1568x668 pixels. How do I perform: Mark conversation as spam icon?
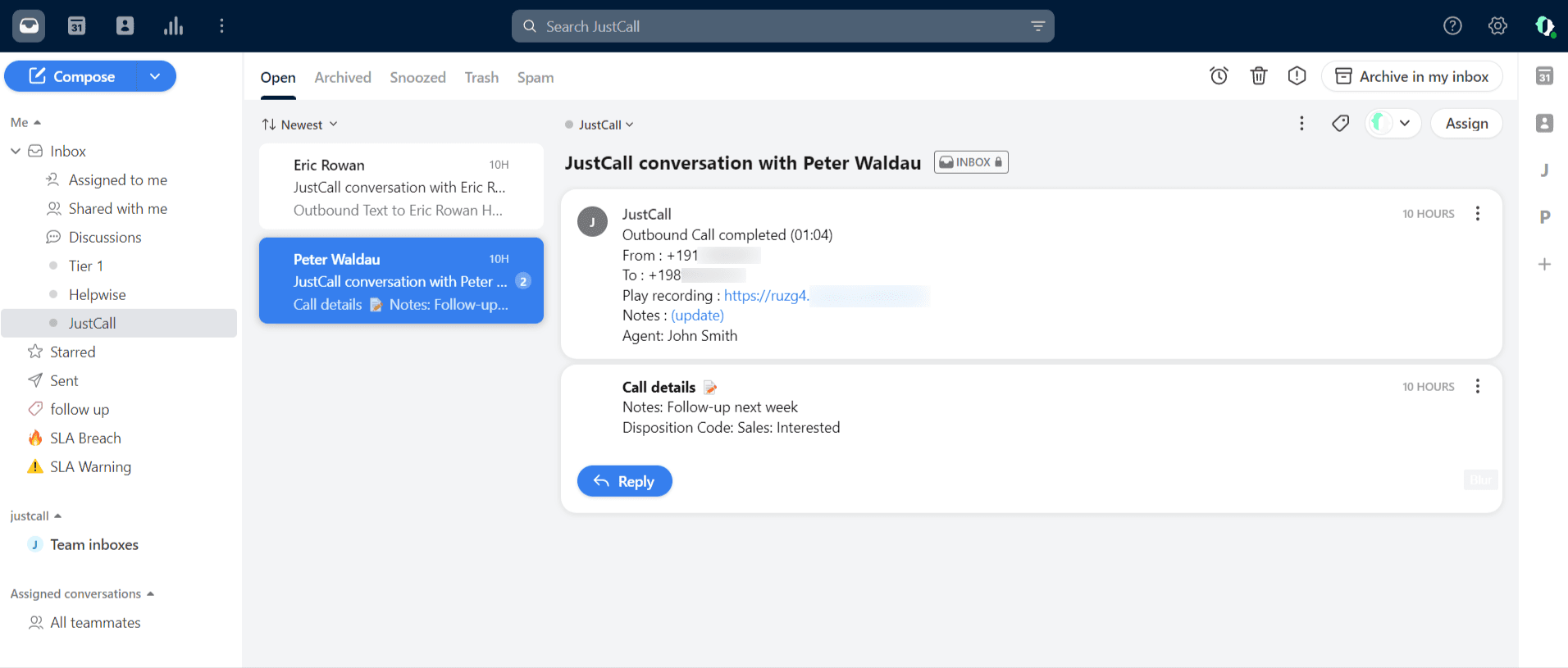(1297, 76)
